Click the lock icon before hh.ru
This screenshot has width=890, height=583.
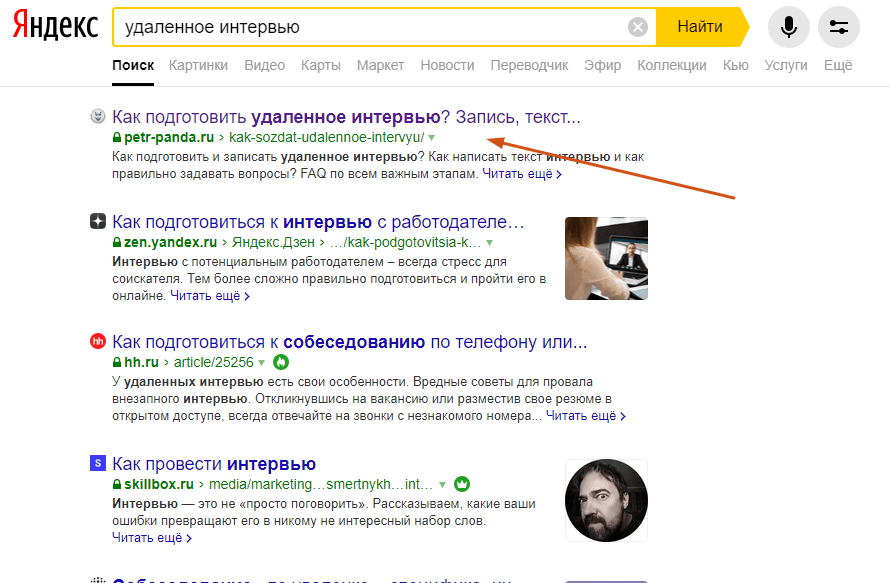tap(117, 362)
